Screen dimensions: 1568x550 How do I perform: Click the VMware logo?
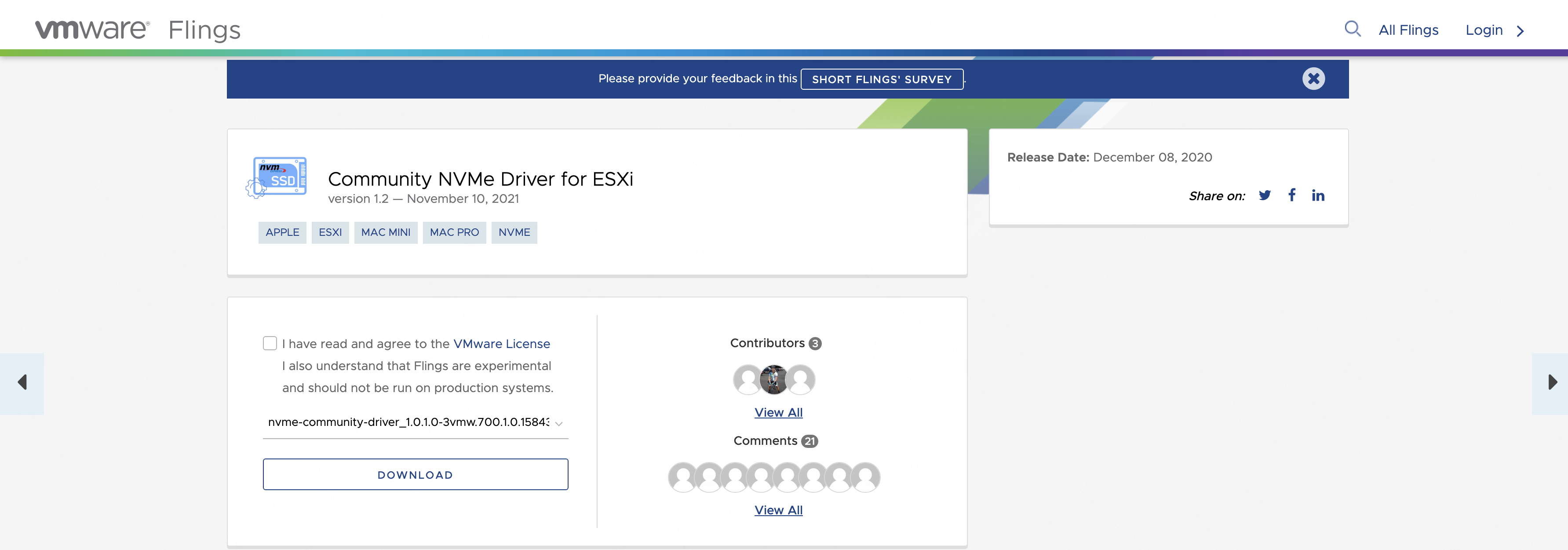pos(92,29)
